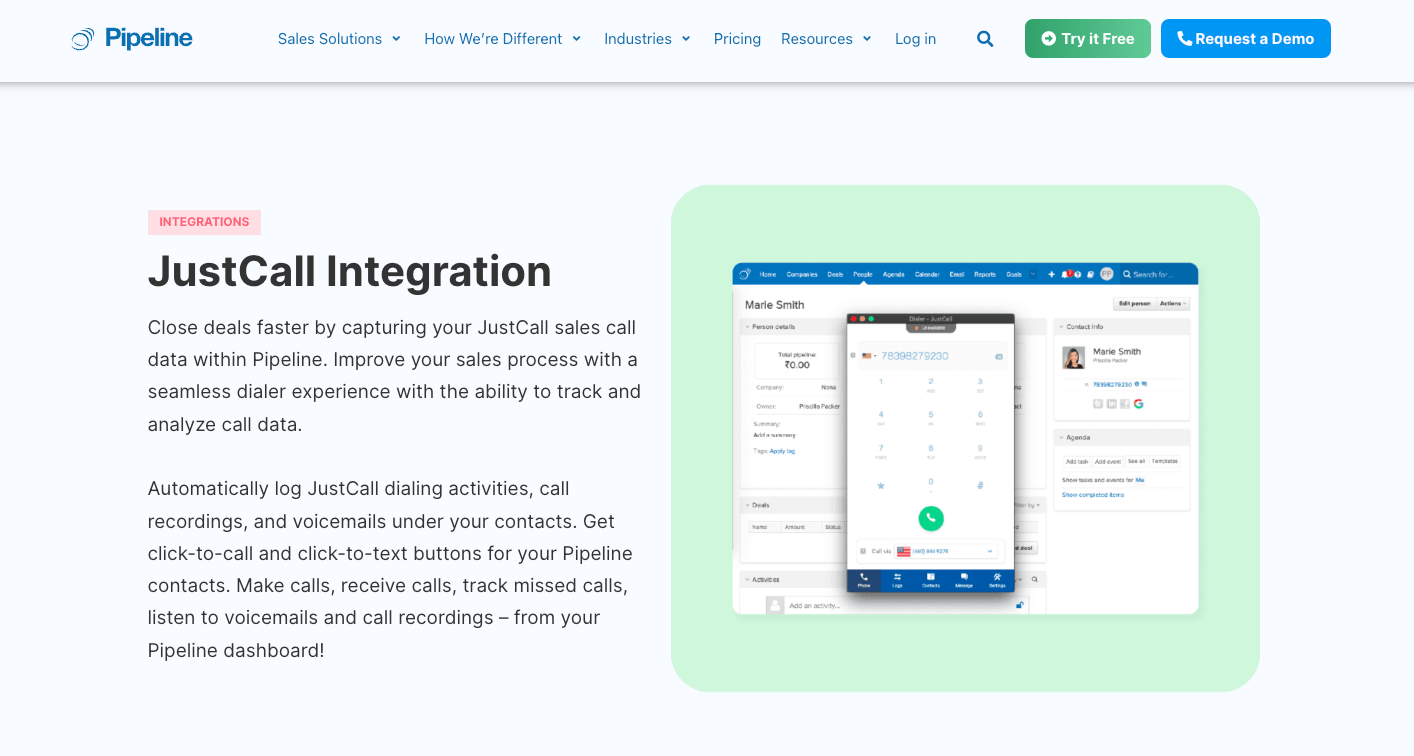
Task: Open the Reports tab in the app navbar
Action: (985, 274)
